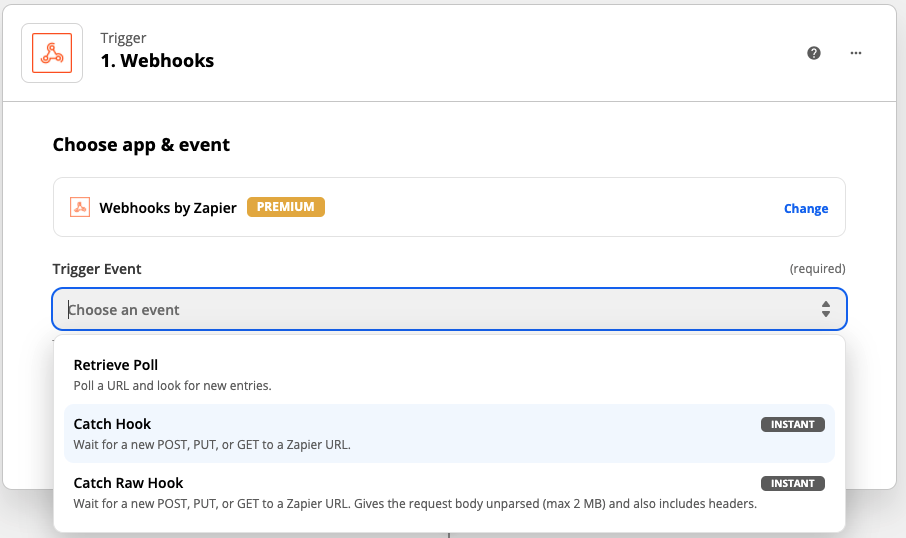This screenshot has width=906, height=538.
Task: Click the INSTANT badge next to Catch Raw Hook
Action: tap(792, 483)
